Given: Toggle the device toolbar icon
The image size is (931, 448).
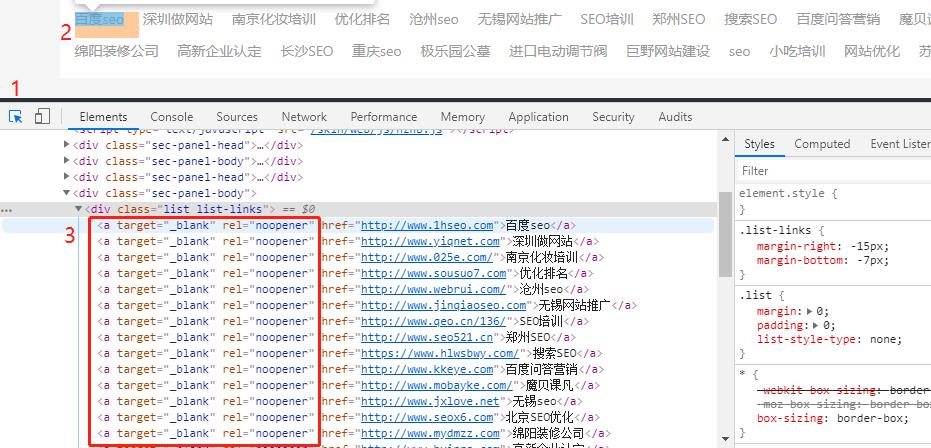Looking at the screenshot, I should [x=42, y=116].
